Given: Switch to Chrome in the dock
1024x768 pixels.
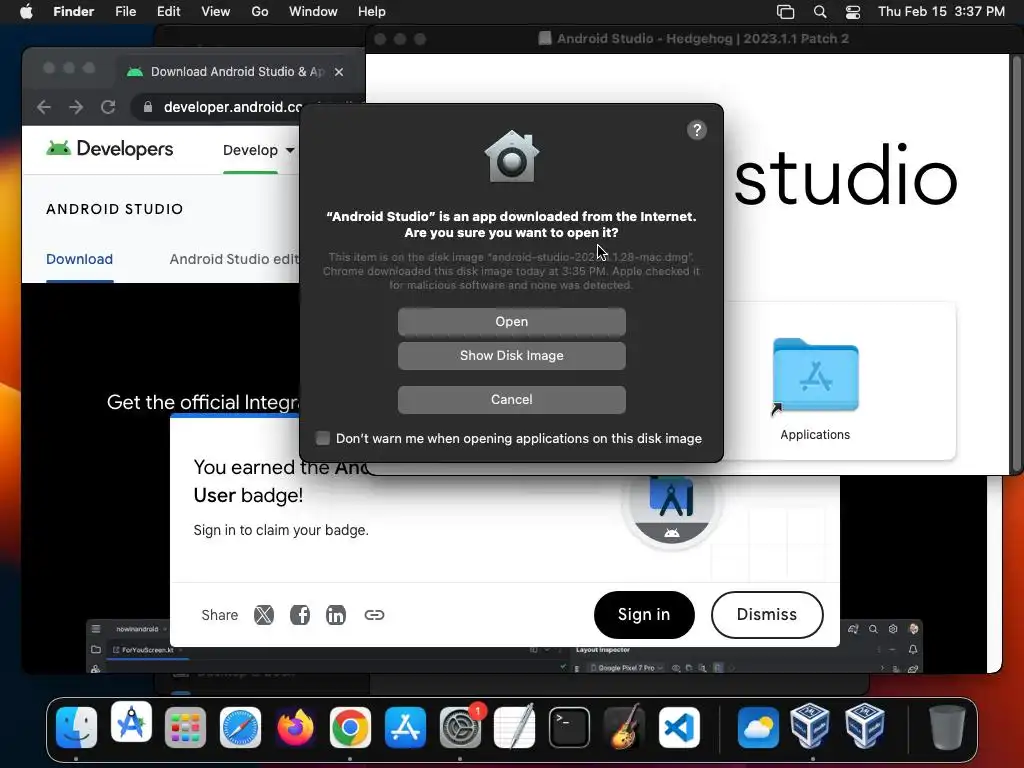Looking at the screenshot, I should coord(350,727).
